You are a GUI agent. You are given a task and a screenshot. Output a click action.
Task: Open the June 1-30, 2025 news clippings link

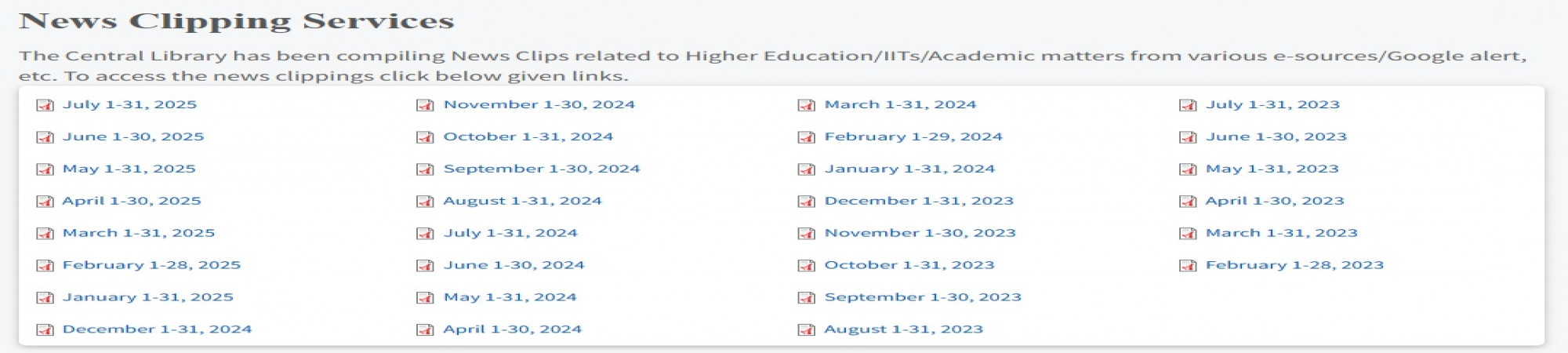pyautogui.click(x=133, y=136)
